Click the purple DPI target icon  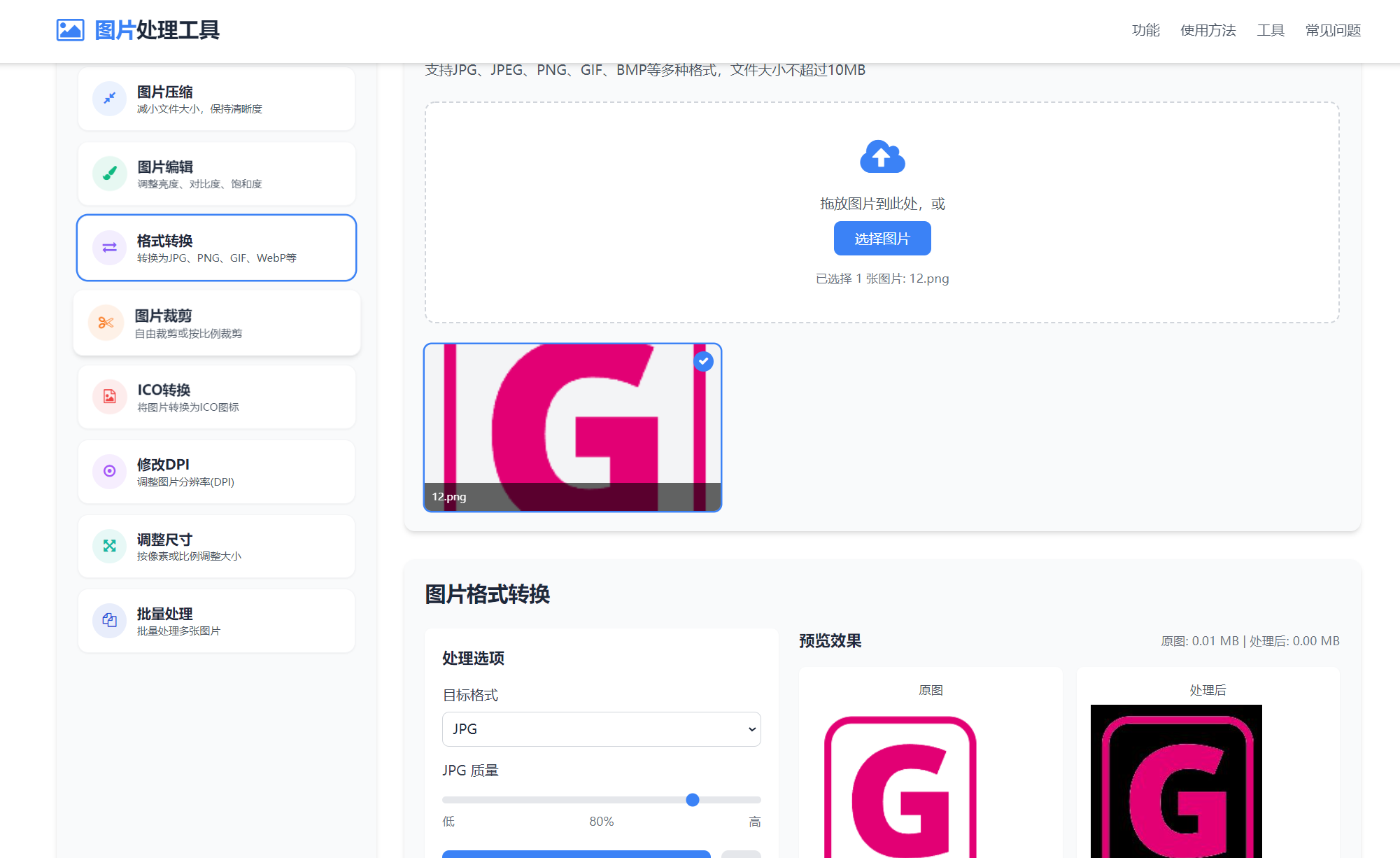pos(110,471)
